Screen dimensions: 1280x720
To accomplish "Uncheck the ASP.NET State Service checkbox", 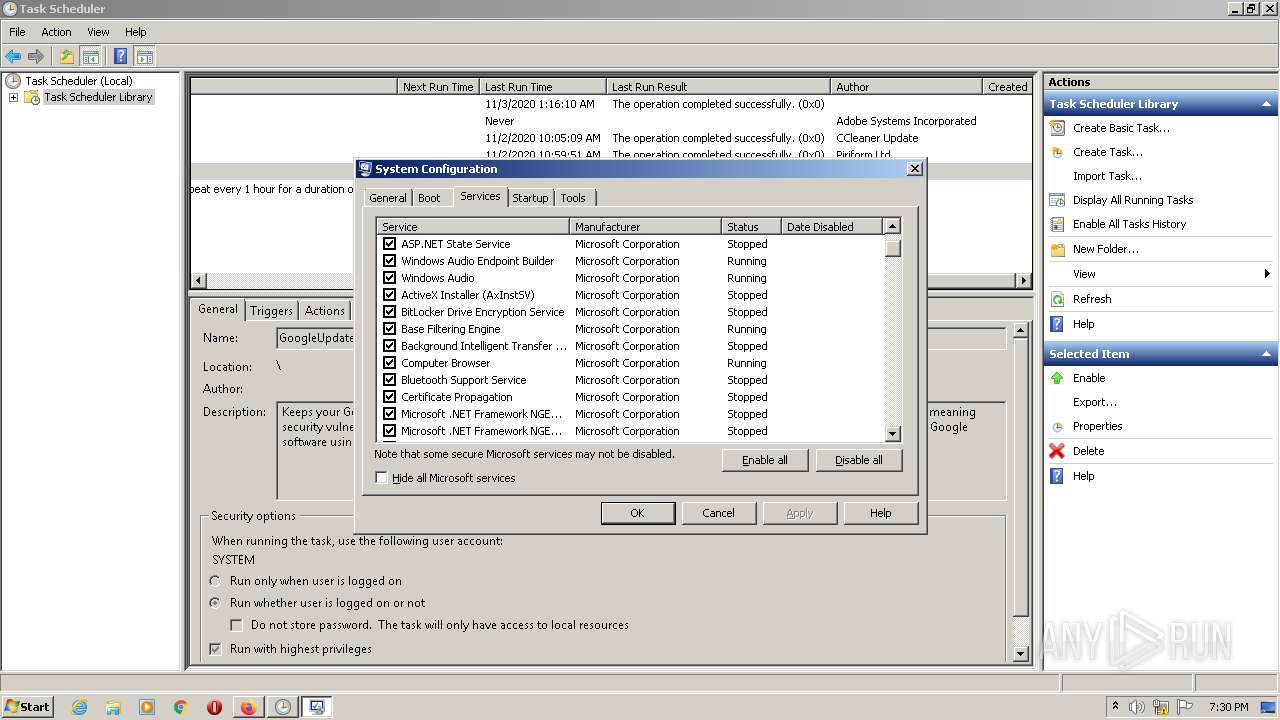I will [x=390, y=244].
